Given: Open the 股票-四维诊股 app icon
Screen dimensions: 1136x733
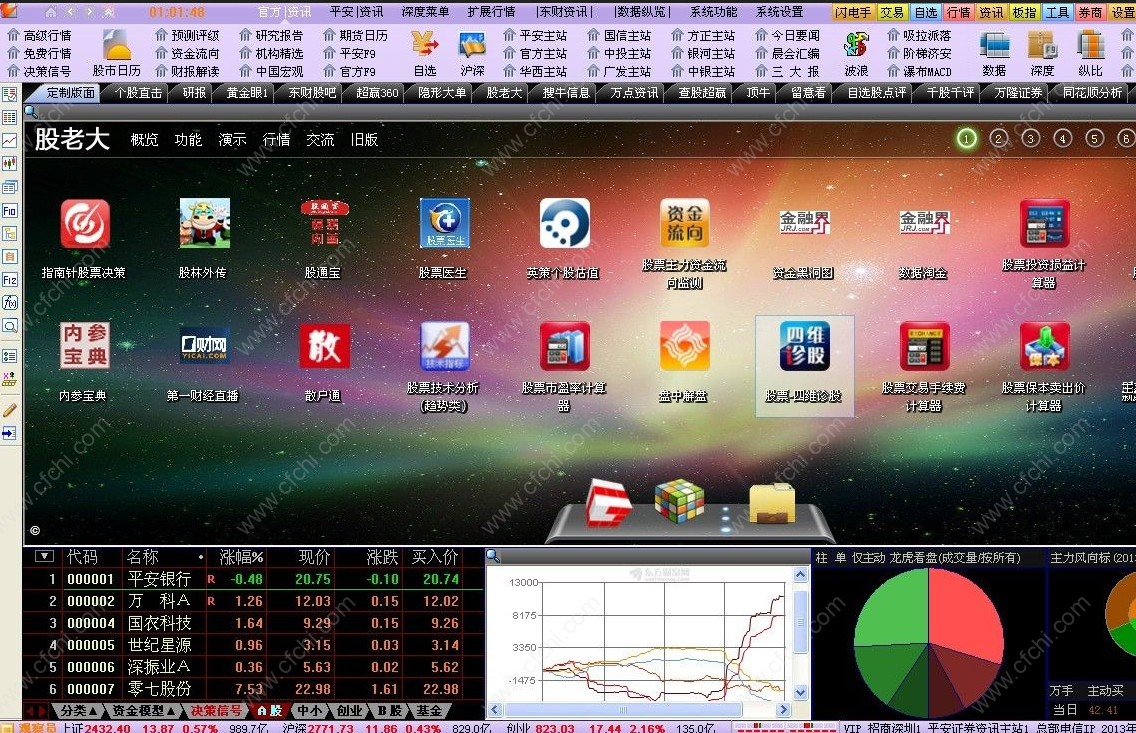Looking at the screenshot, I should pos(804,346).
